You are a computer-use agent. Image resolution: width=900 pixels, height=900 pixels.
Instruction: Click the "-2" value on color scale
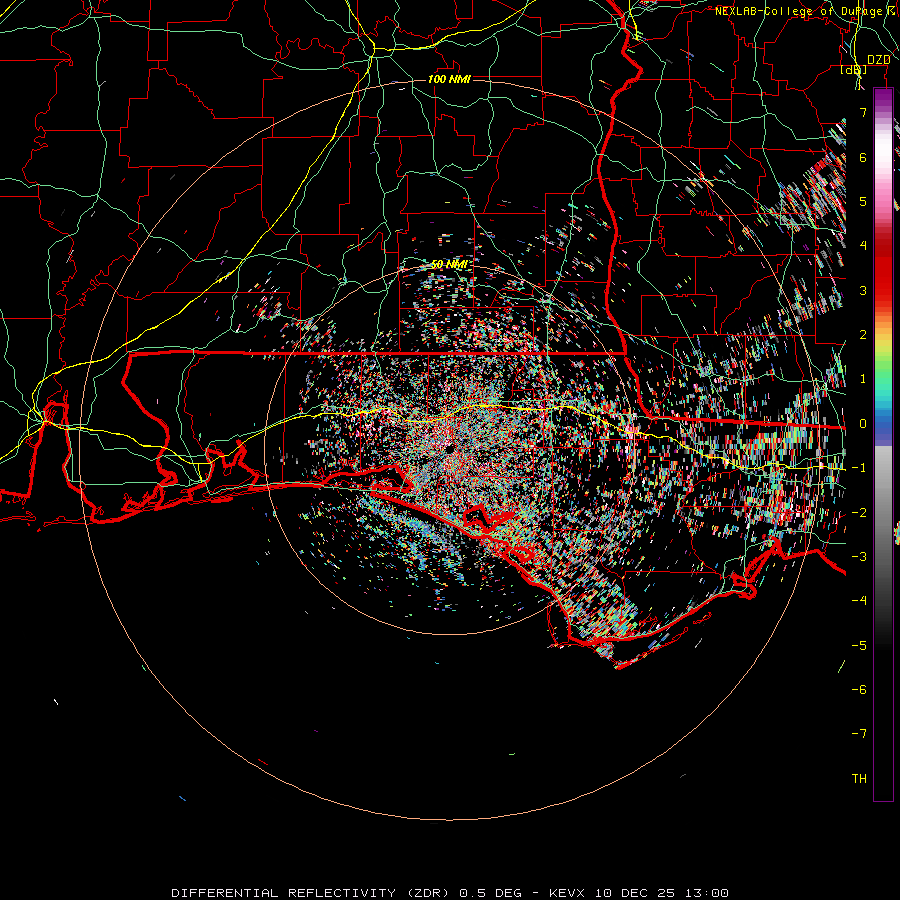(x=859, y=513)
